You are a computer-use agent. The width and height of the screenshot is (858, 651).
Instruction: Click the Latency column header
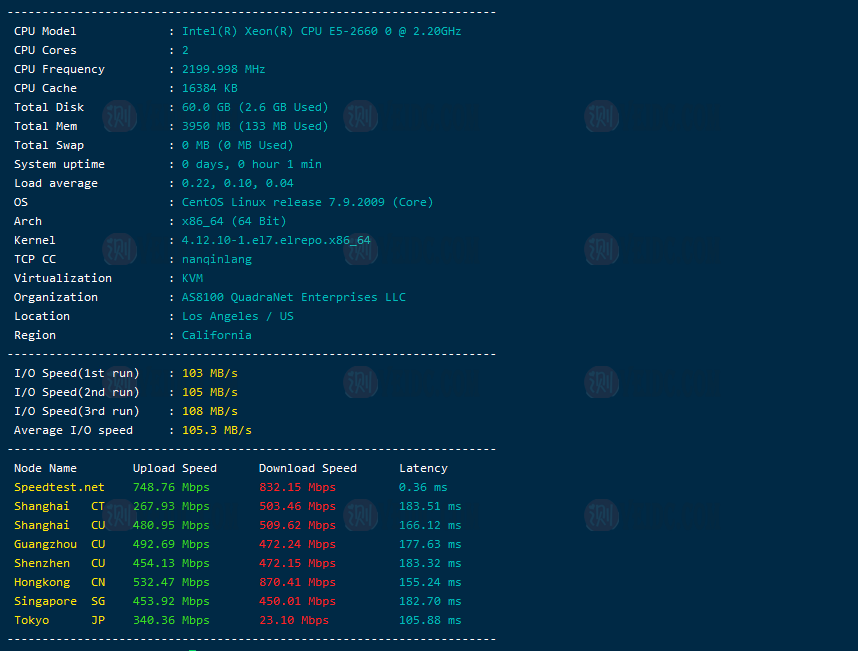423,468
